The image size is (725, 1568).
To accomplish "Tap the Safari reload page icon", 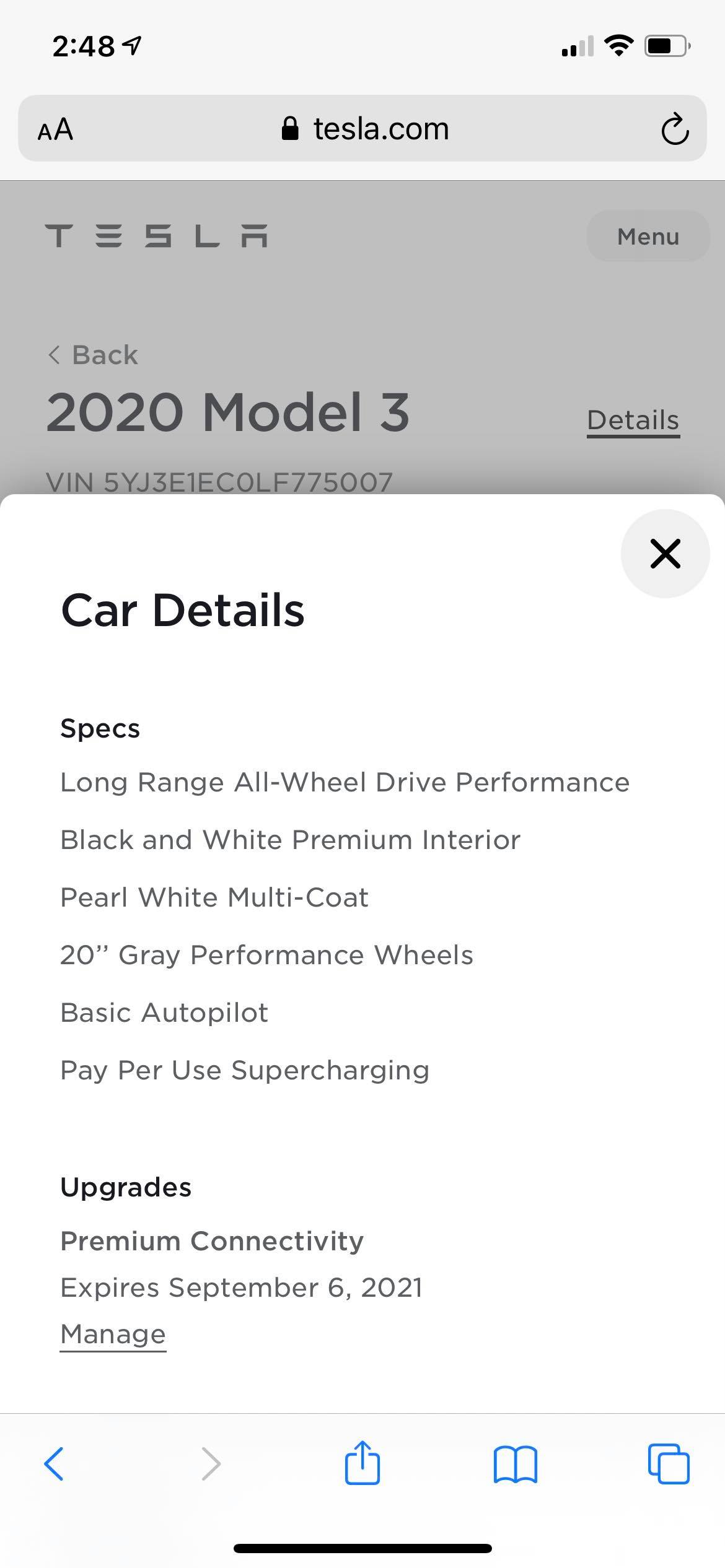I will pos(674,129).
